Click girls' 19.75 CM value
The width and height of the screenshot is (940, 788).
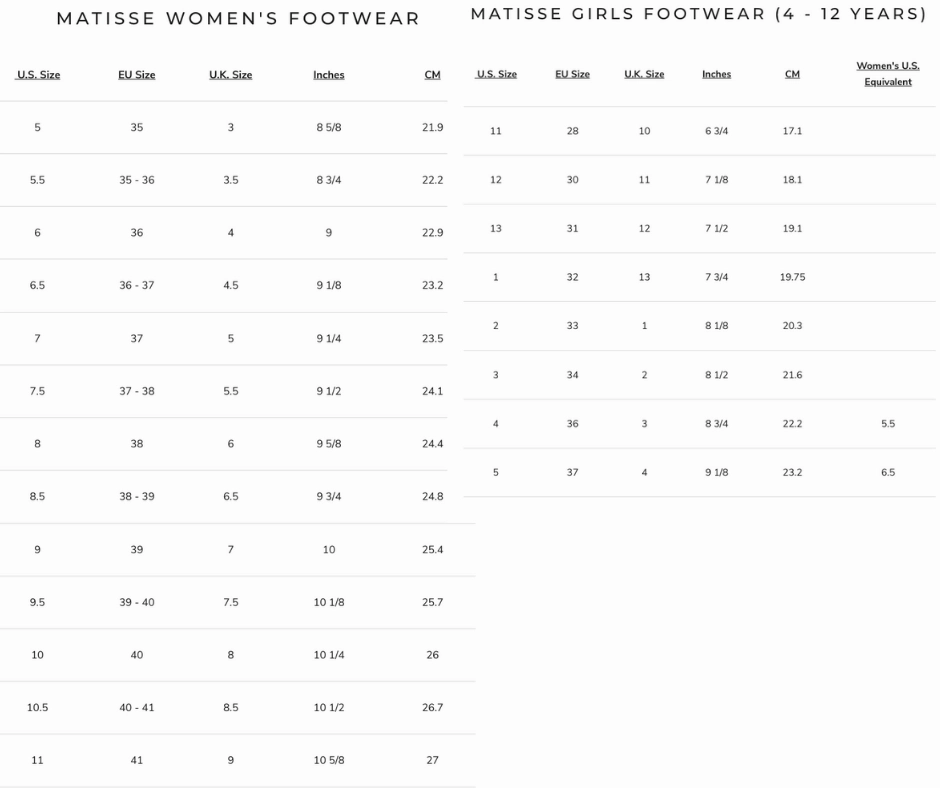[x=792, y=277]
